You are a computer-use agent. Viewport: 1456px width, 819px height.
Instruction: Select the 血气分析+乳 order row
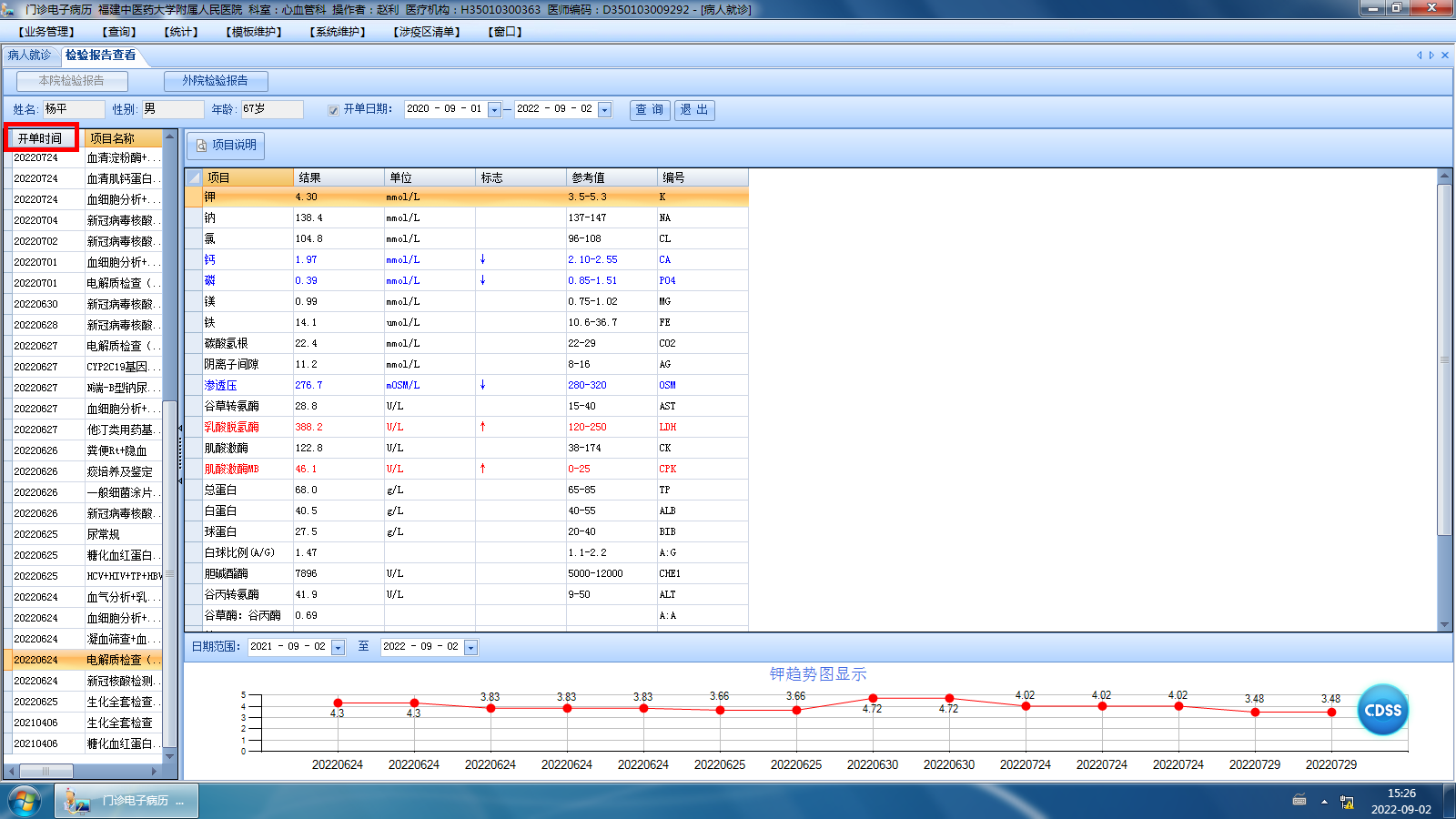(84, 598)
